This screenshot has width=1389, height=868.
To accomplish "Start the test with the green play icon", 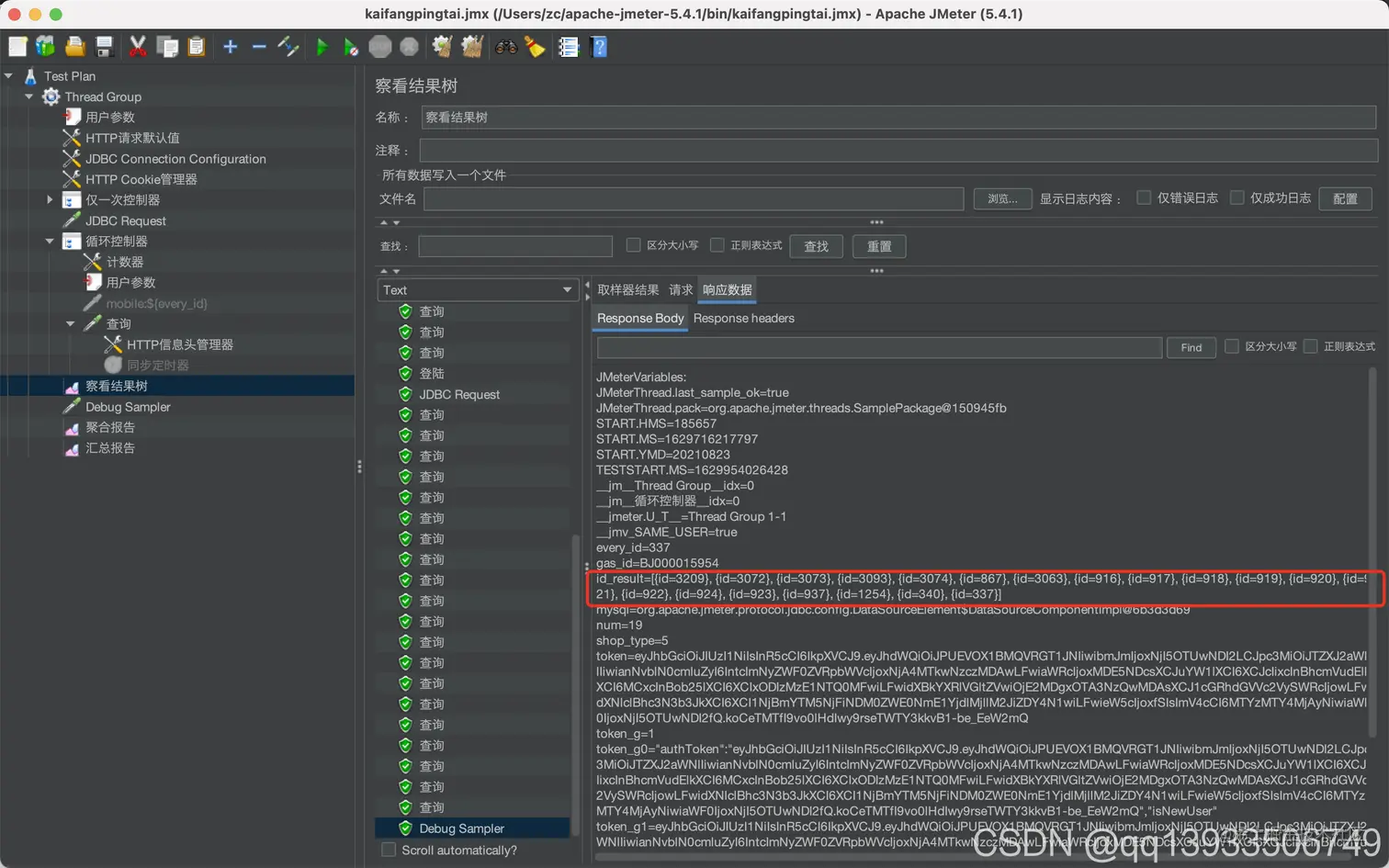I will click(x=322, y=47).
